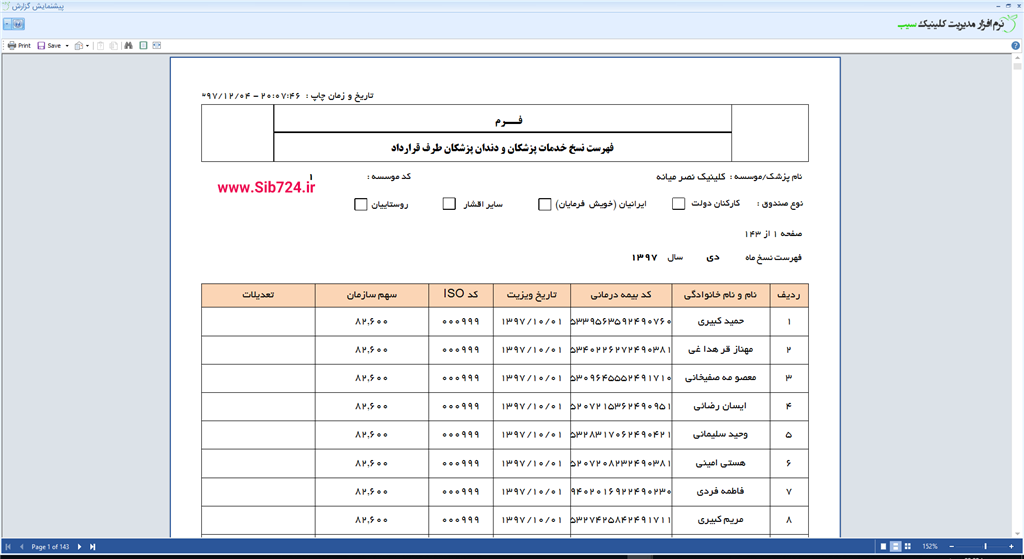1024x559 pixels.
Task: Jump to the last report page
Action: tap(93, 547)
